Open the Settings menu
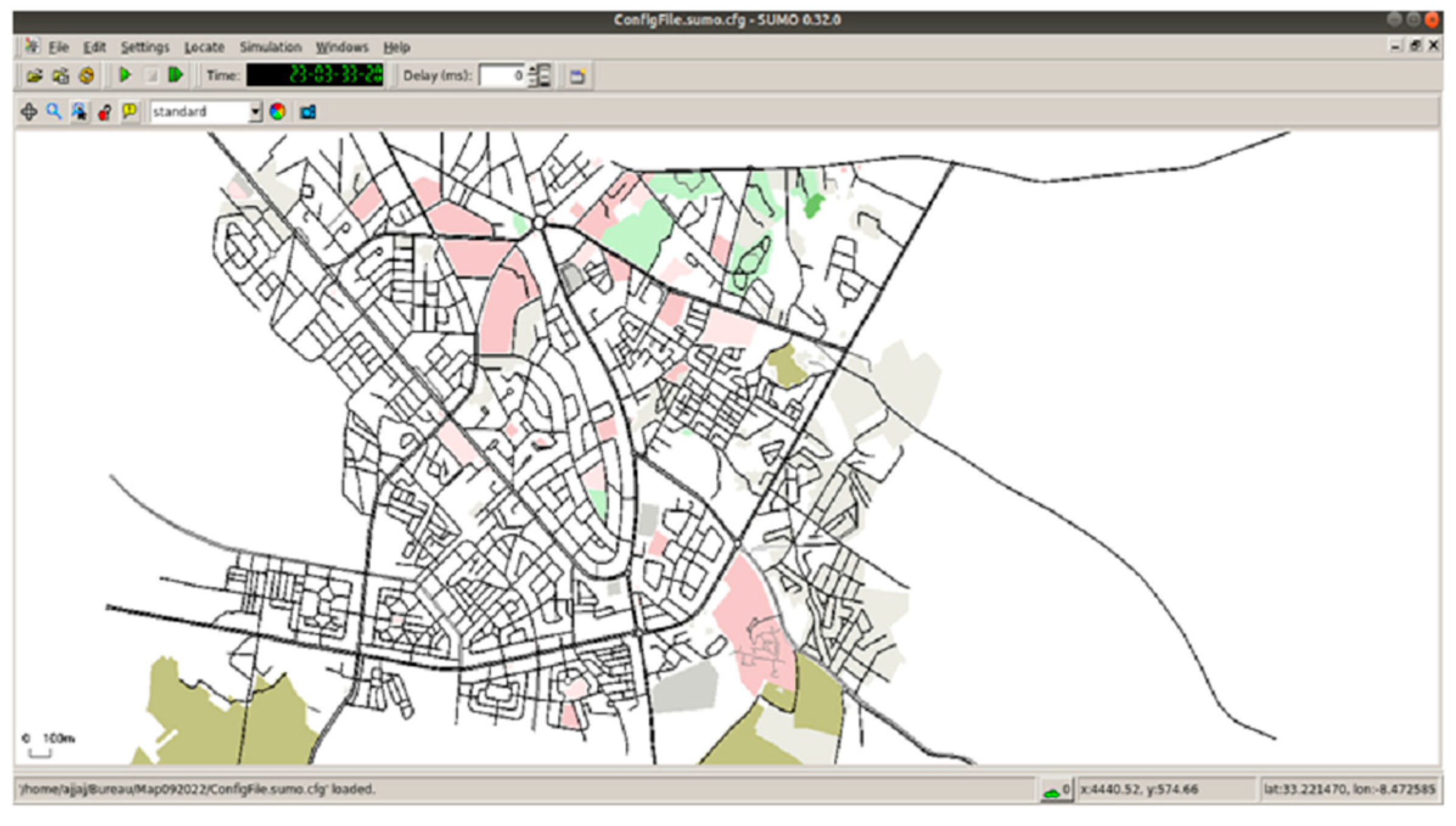 coord(145,47)
